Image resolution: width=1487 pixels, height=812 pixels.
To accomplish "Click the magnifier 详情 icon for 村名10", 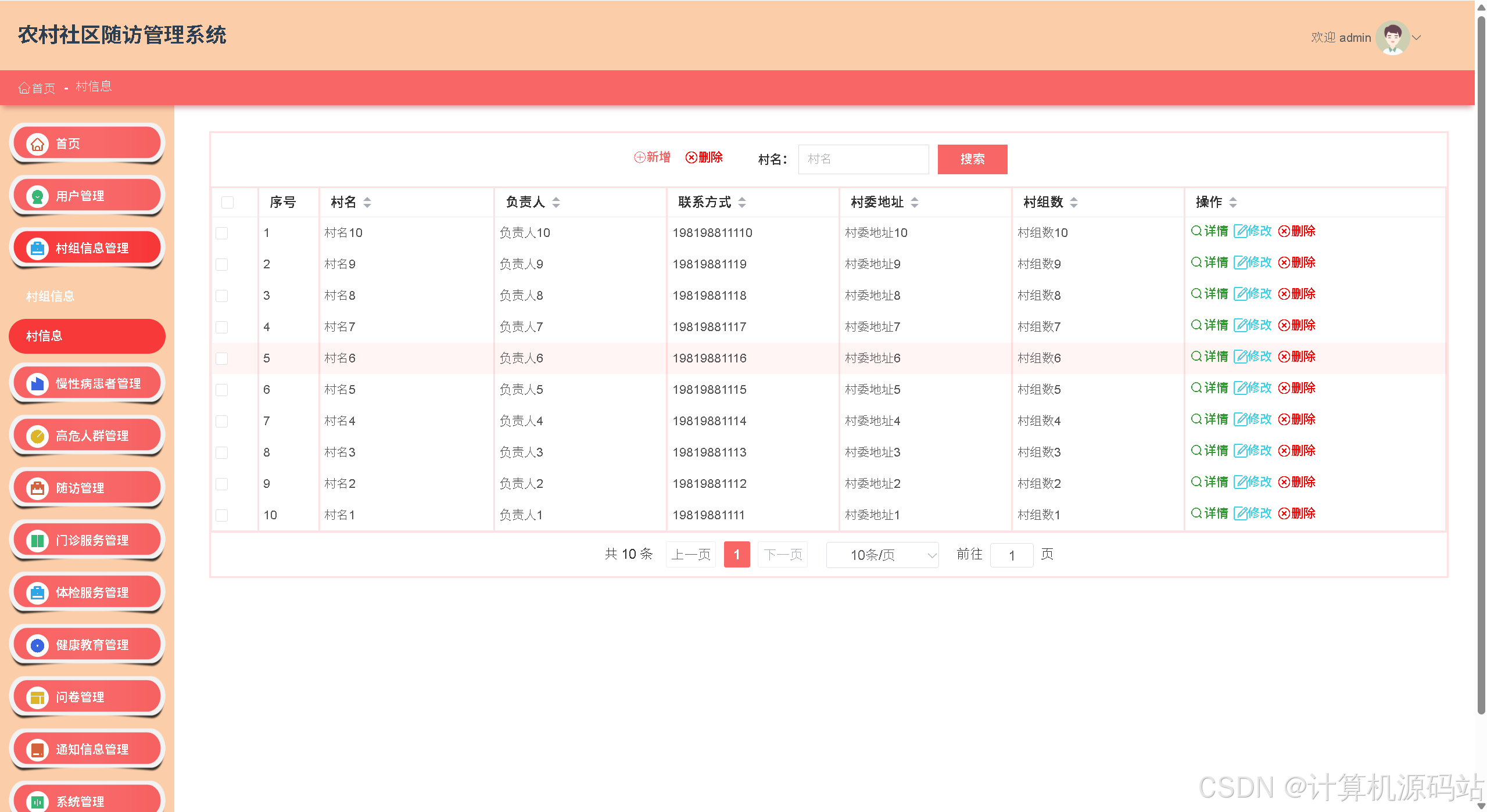I will click(x=1196, y=231).
